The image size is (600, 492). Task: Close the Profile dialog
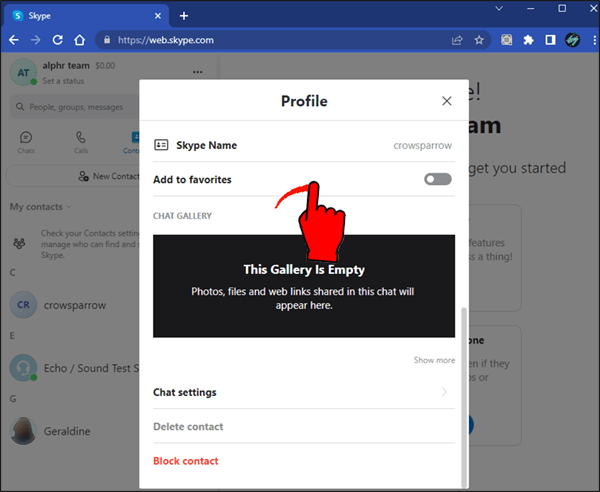pos(447,101)
